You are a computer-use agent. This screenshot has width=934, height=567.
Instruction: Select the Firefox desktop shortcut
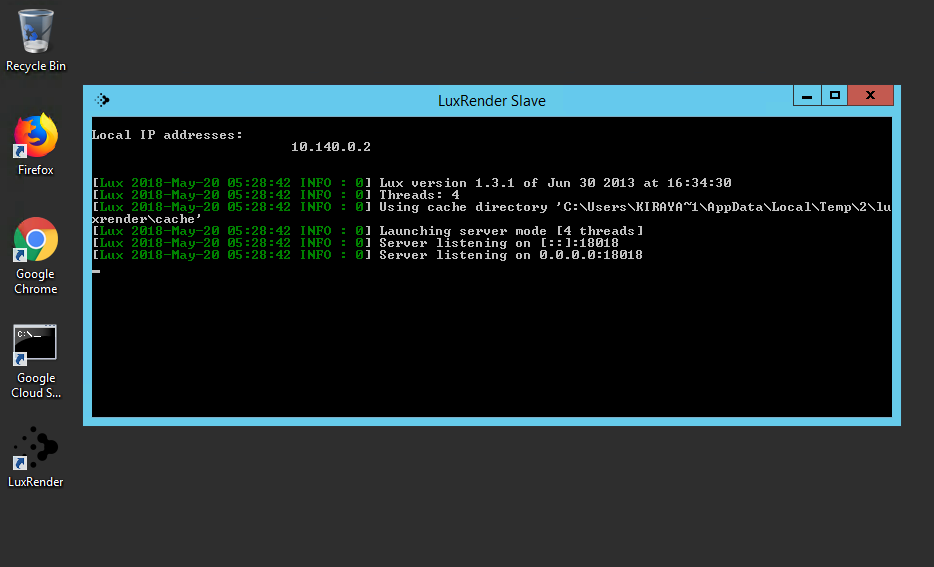(x=36, y=144)
